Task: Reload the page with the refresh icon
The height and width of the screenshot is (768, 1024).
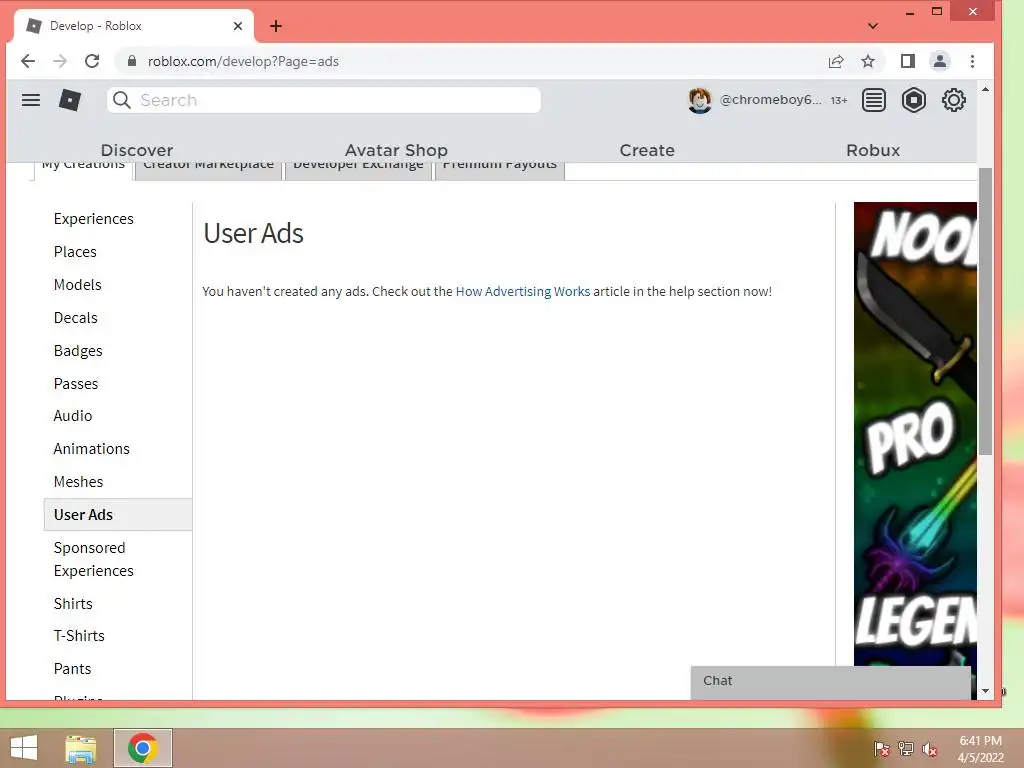Action: [x=92, y=61]
